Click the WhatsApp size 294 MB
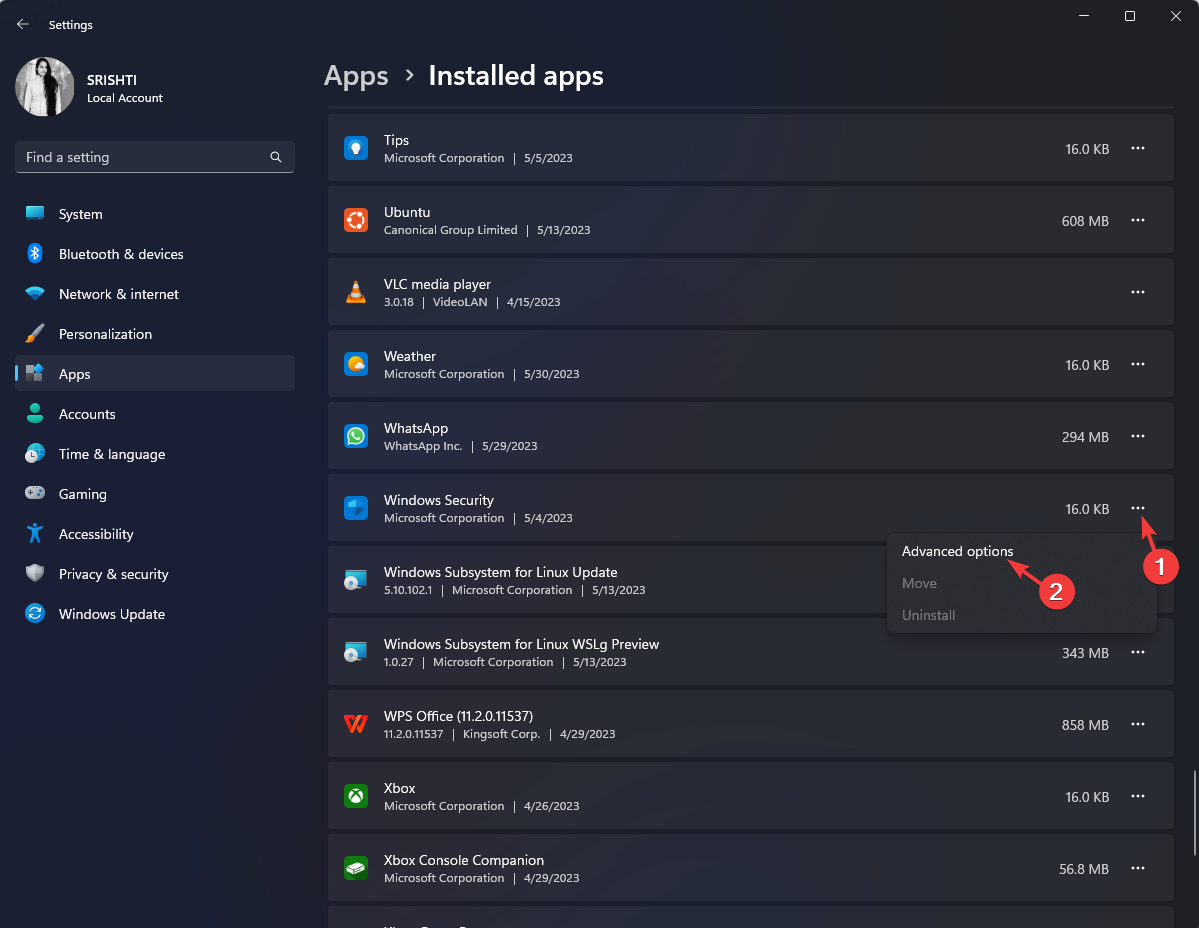 pyautogui.click(x=1085, y=437)
